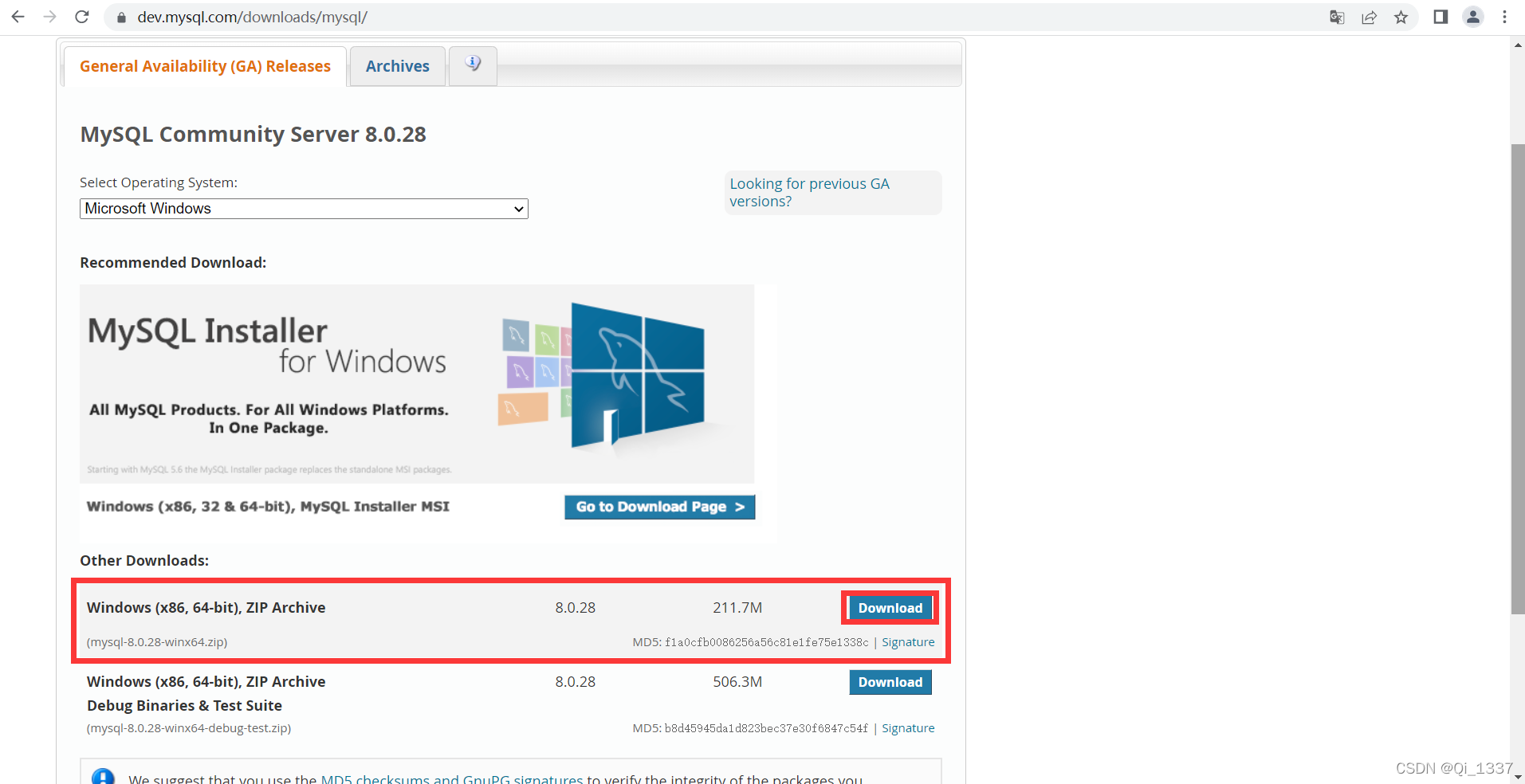Open Signature link for the debug-test zip

click(908, 728)
